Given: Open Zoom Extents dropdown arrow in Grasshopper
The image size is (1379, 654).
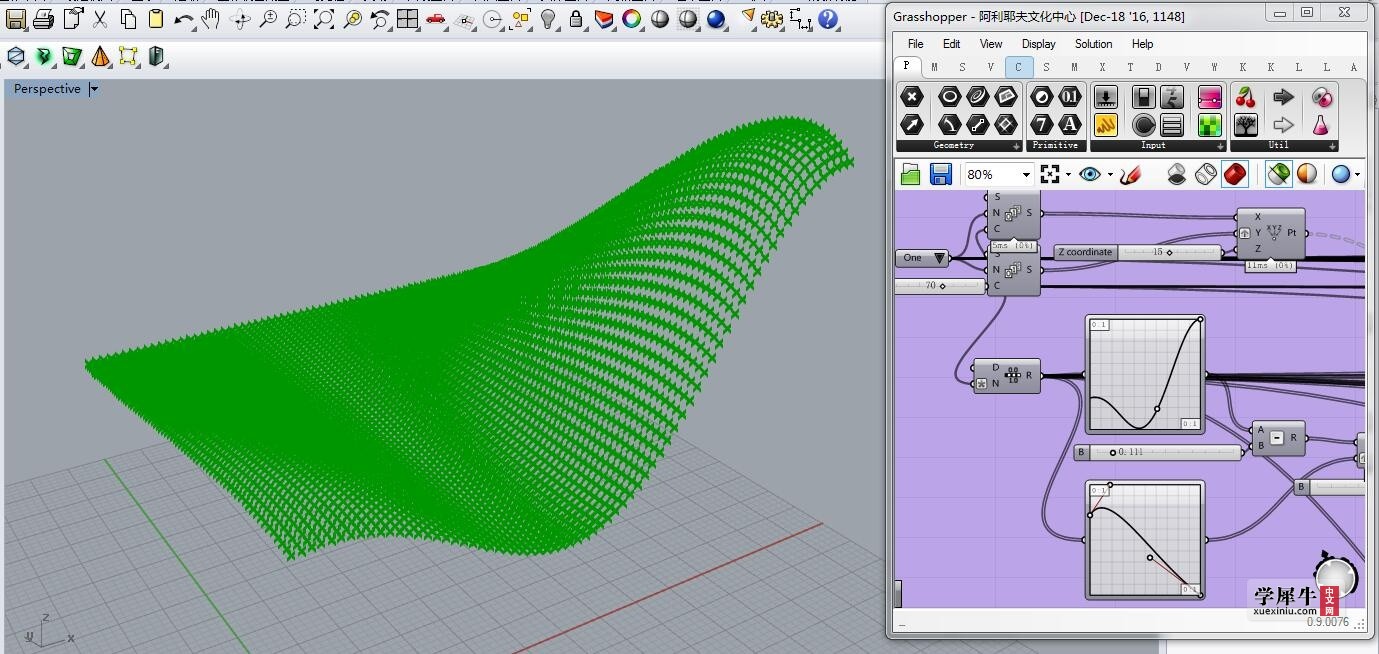Looking at the screenshot, I should click(x=1068, y=174).
